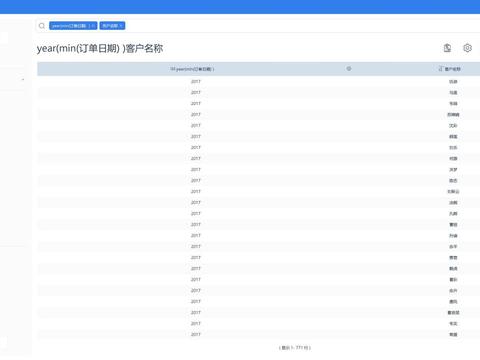
Task: Remove the 客户名称 chip via its x
Action: [x=121, y=26]
